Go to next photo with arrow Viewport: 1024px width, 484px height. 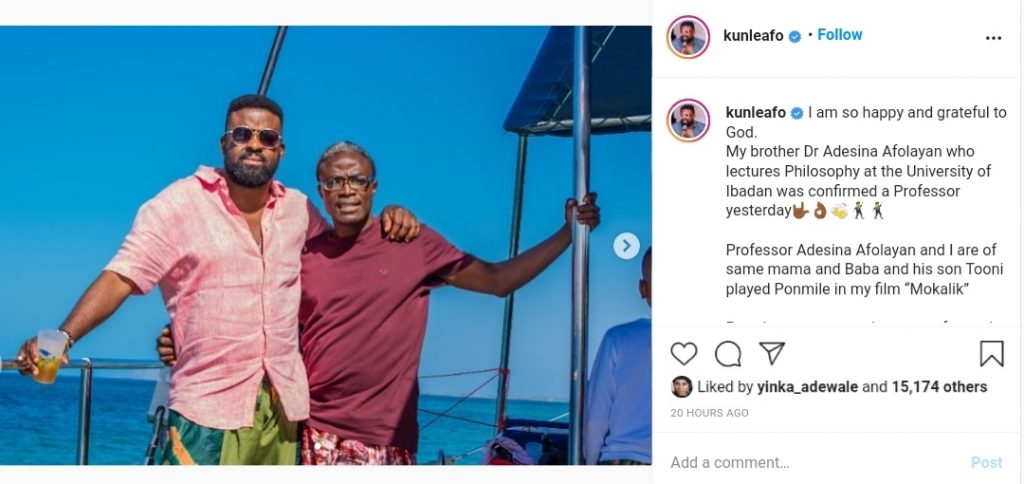click(626, 245)
